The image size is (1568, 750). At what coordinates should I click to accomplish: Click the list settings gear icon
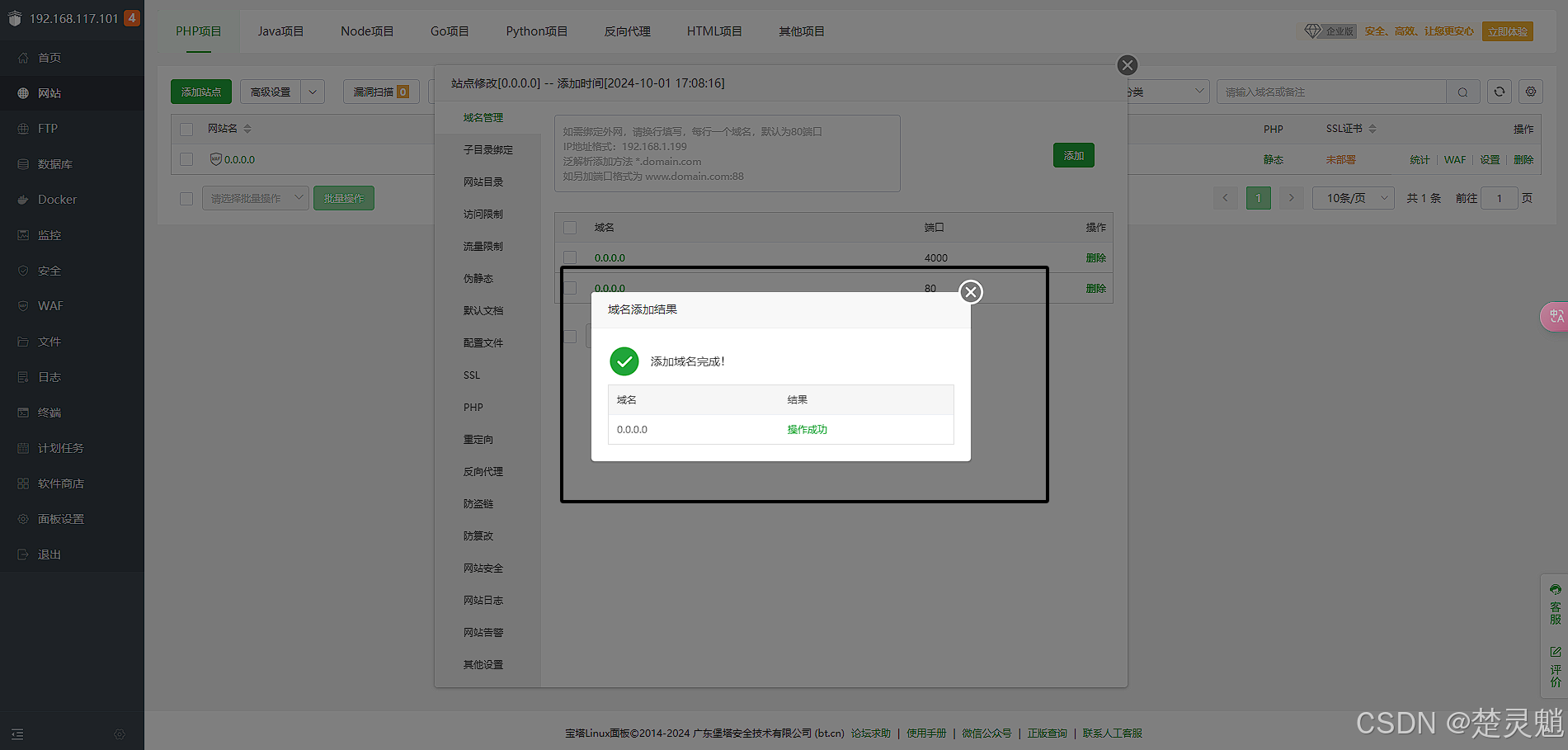pos(1531,92)
